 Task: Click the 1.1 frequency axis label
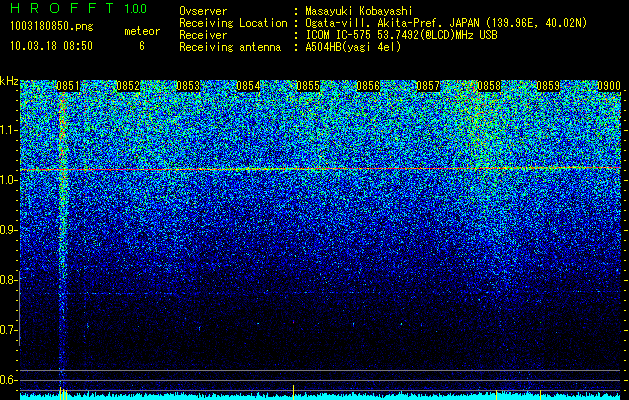[x=8, y=130]
